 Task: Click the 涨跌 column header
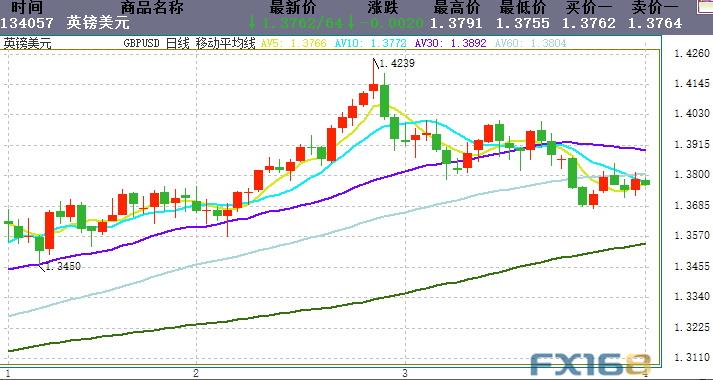382,7
